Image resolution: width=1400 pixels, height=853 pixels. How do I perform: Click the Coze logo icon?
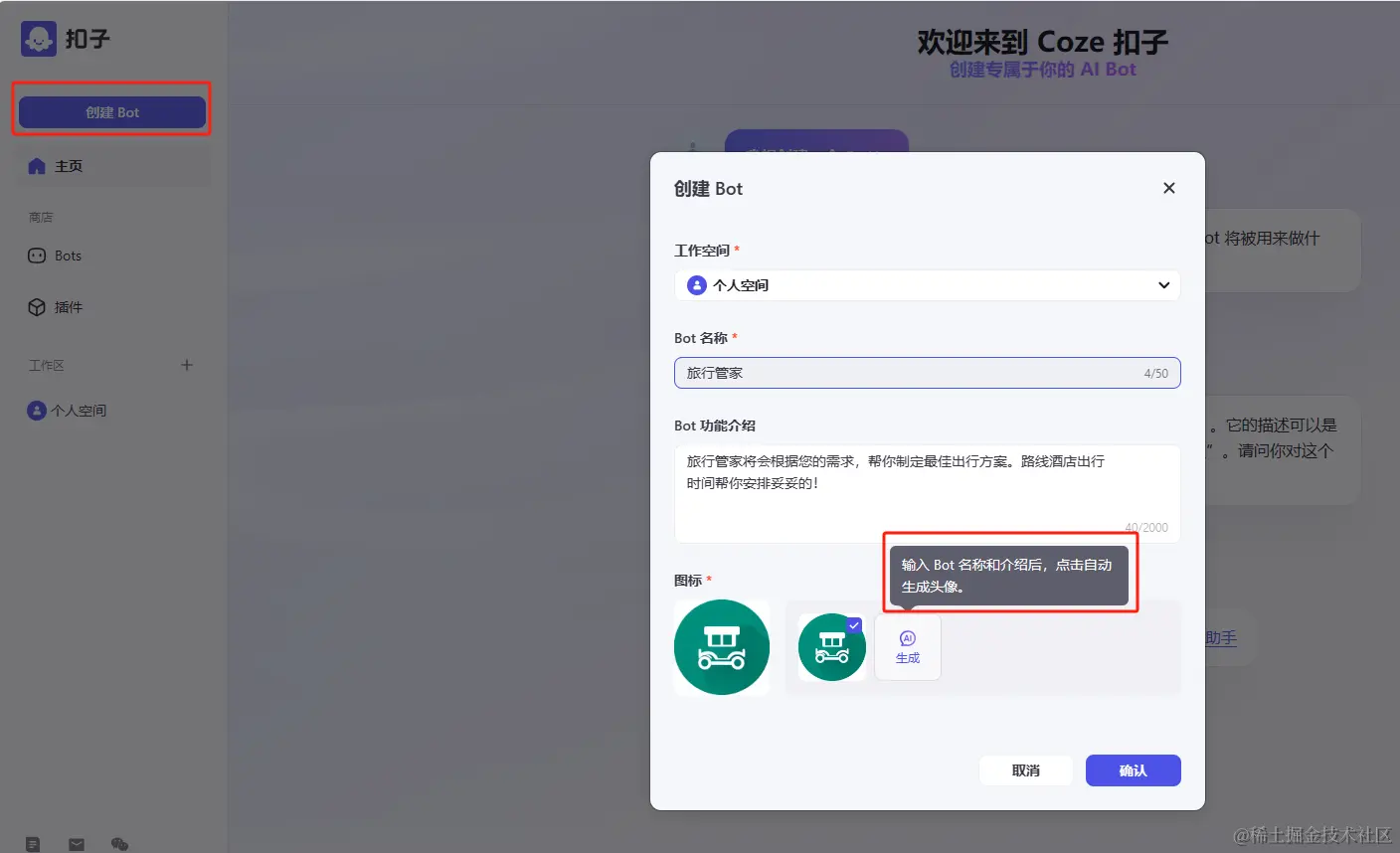(x=39, y=39)
